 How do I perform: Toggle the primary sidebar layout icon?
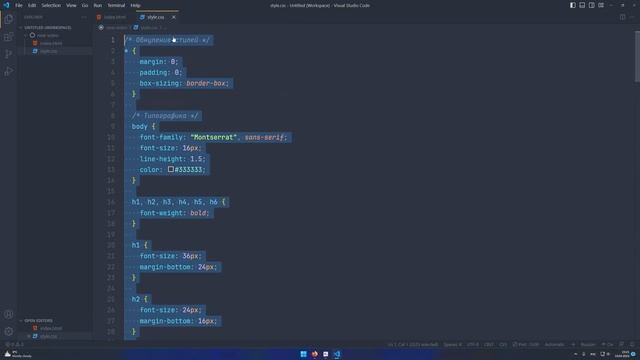point(573,5)
